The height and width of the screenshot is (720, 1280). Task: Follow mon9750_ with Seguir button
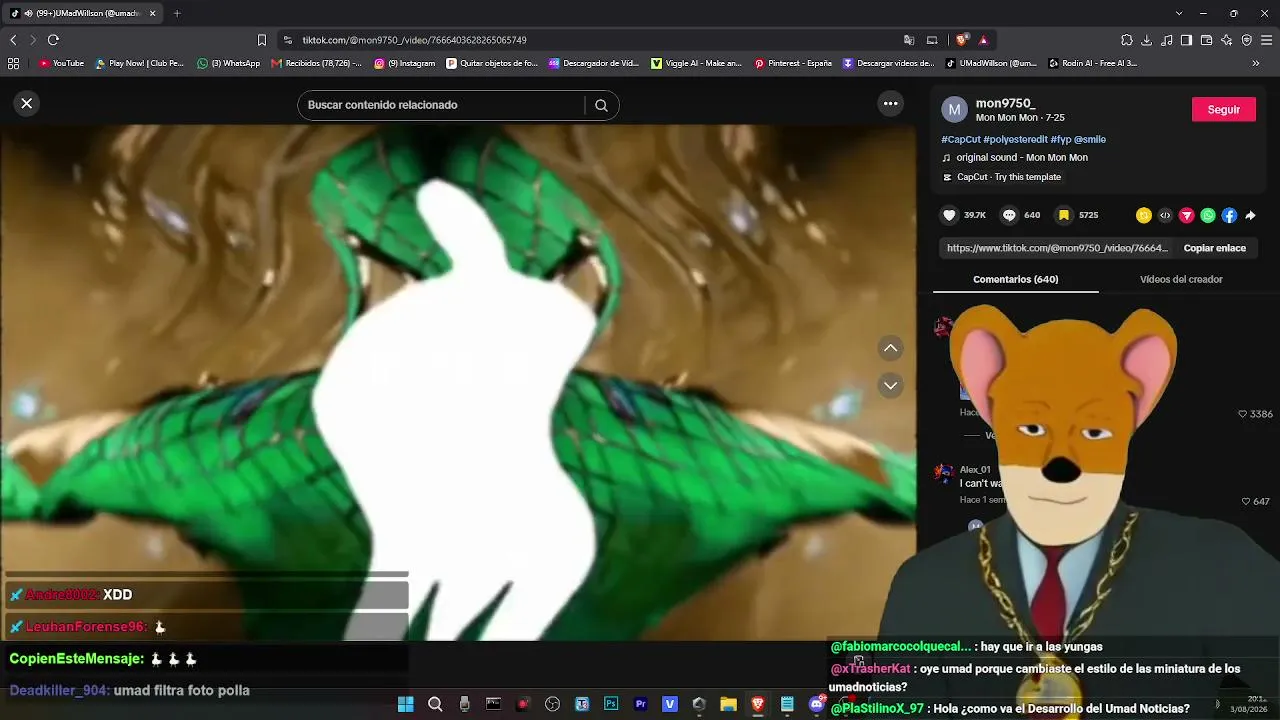[x=1223, y=110]
